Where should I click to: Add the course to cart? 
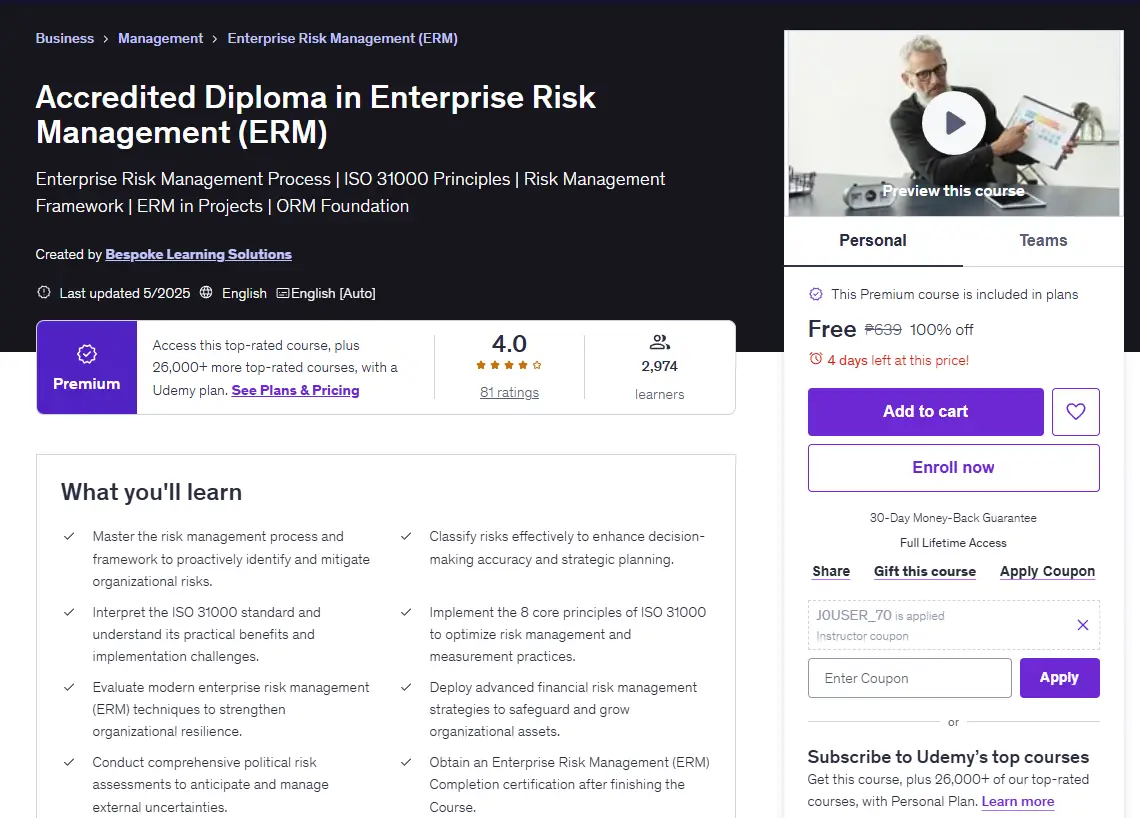click(x=926, y=412)
